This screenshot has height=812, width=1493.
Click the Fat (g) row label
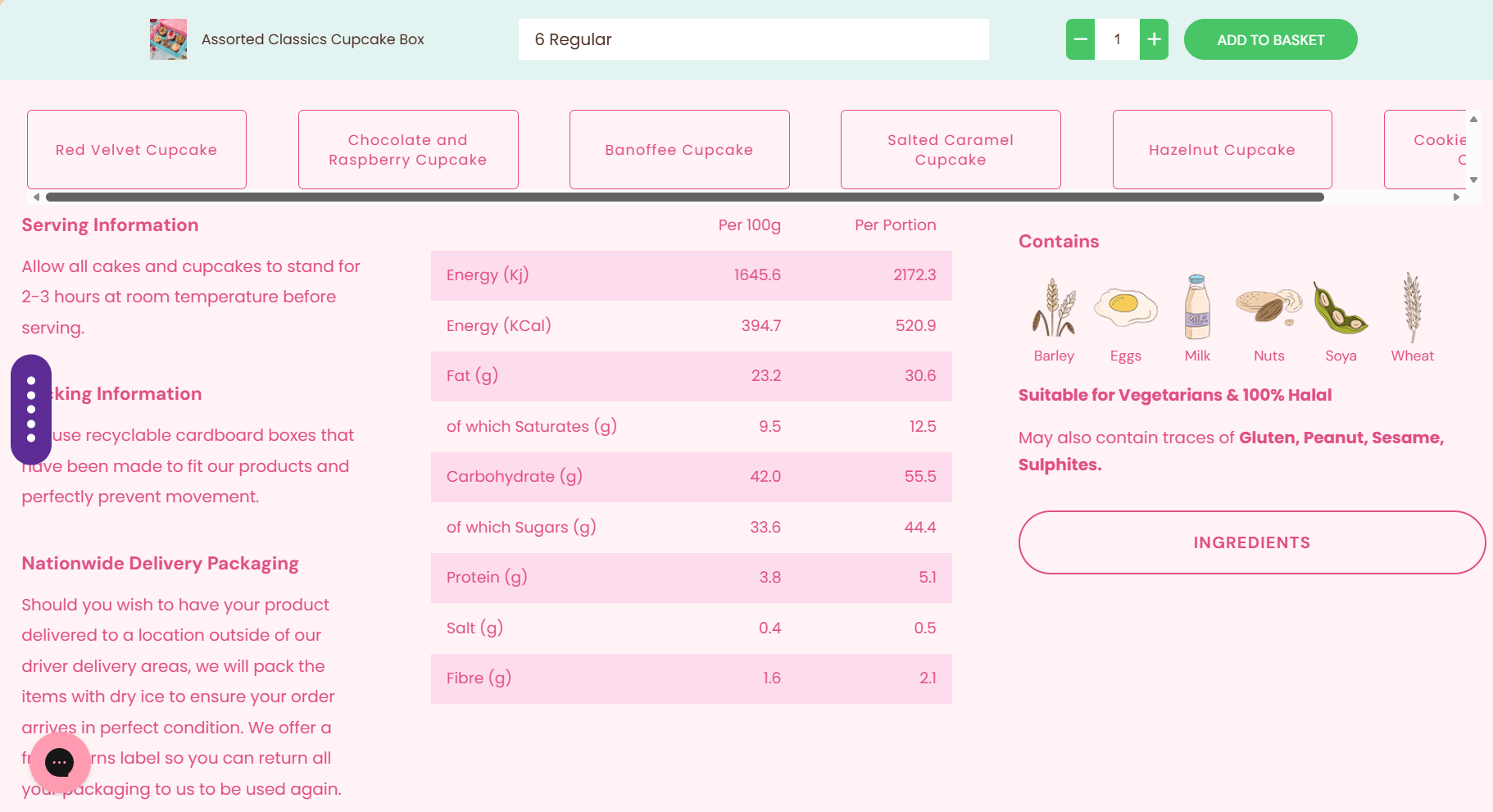(472, 376)
